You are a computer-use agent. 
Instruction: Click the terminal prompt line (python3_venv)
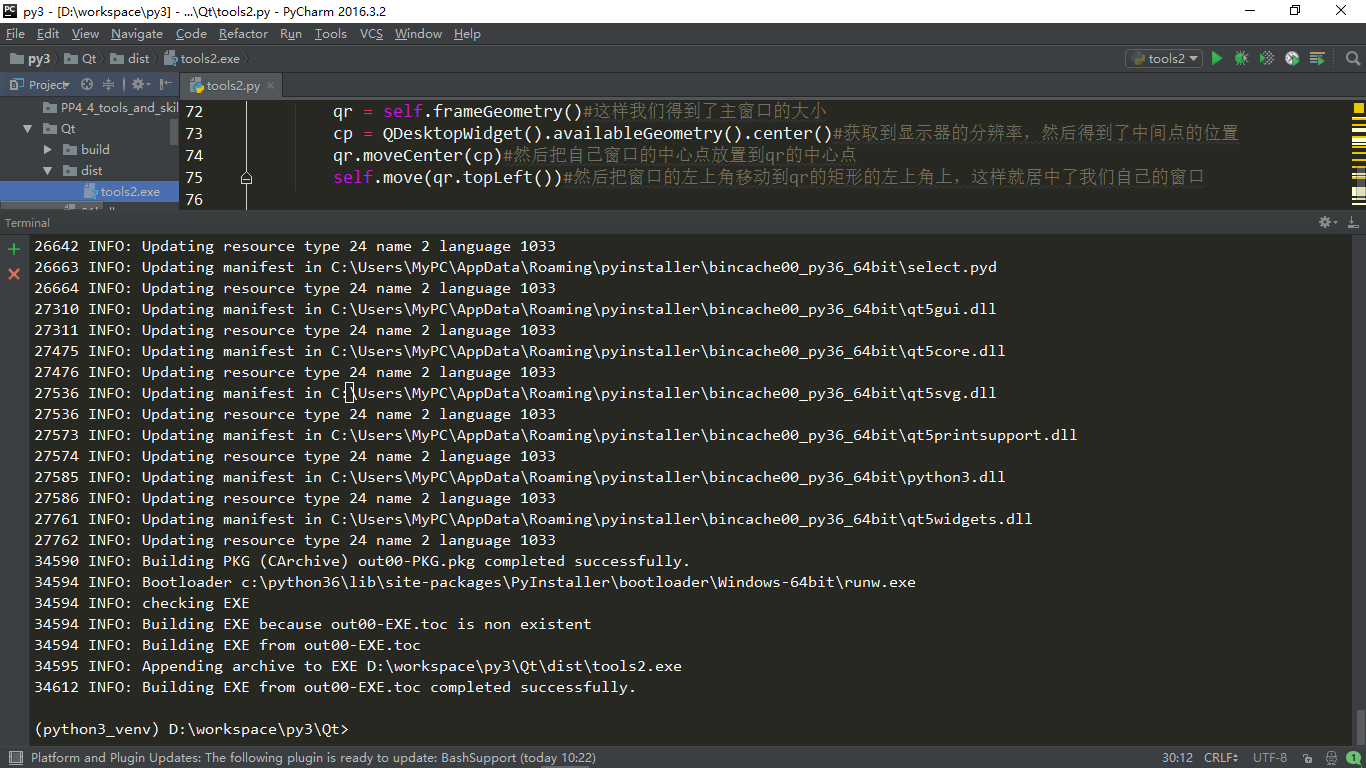[x=191, y=729]
